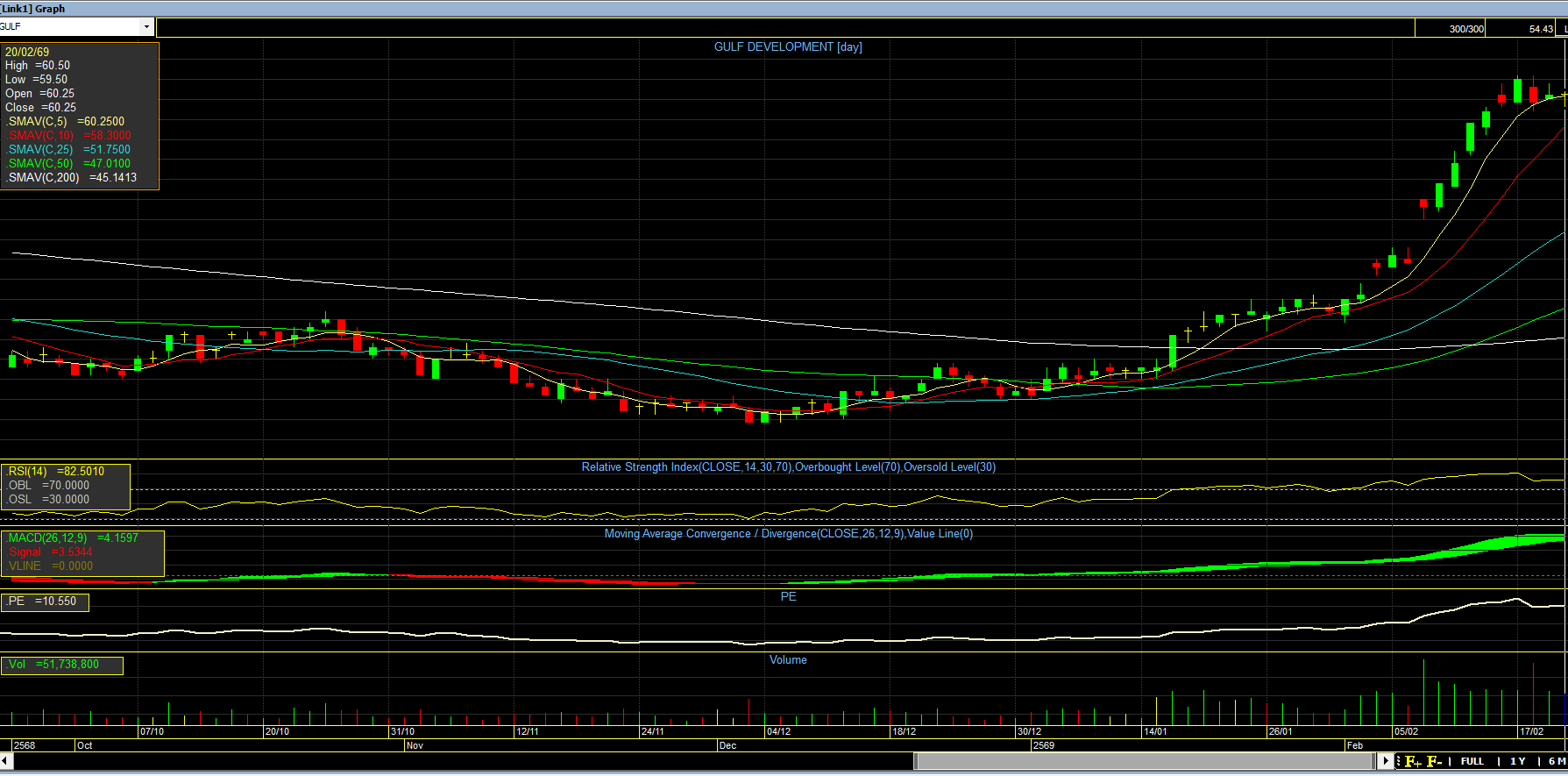
Task: Click the 300/300 counter field
Action: [x=1451, y=28]
